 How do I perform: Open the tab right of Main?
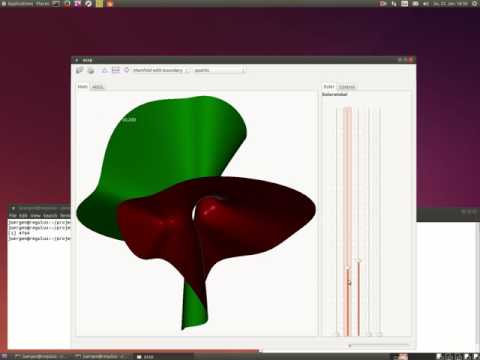[98, 87]
